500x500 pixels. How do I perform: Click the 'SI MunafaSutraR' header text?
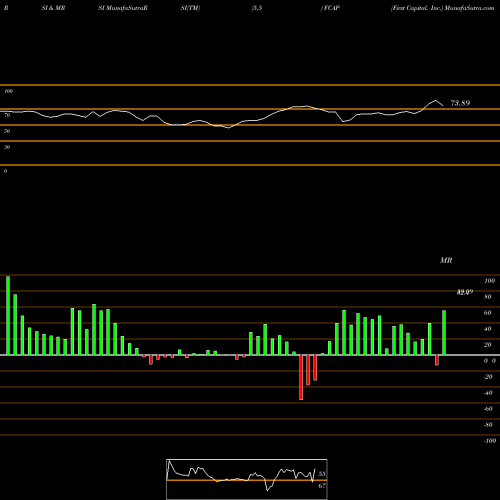coord(123,8)
